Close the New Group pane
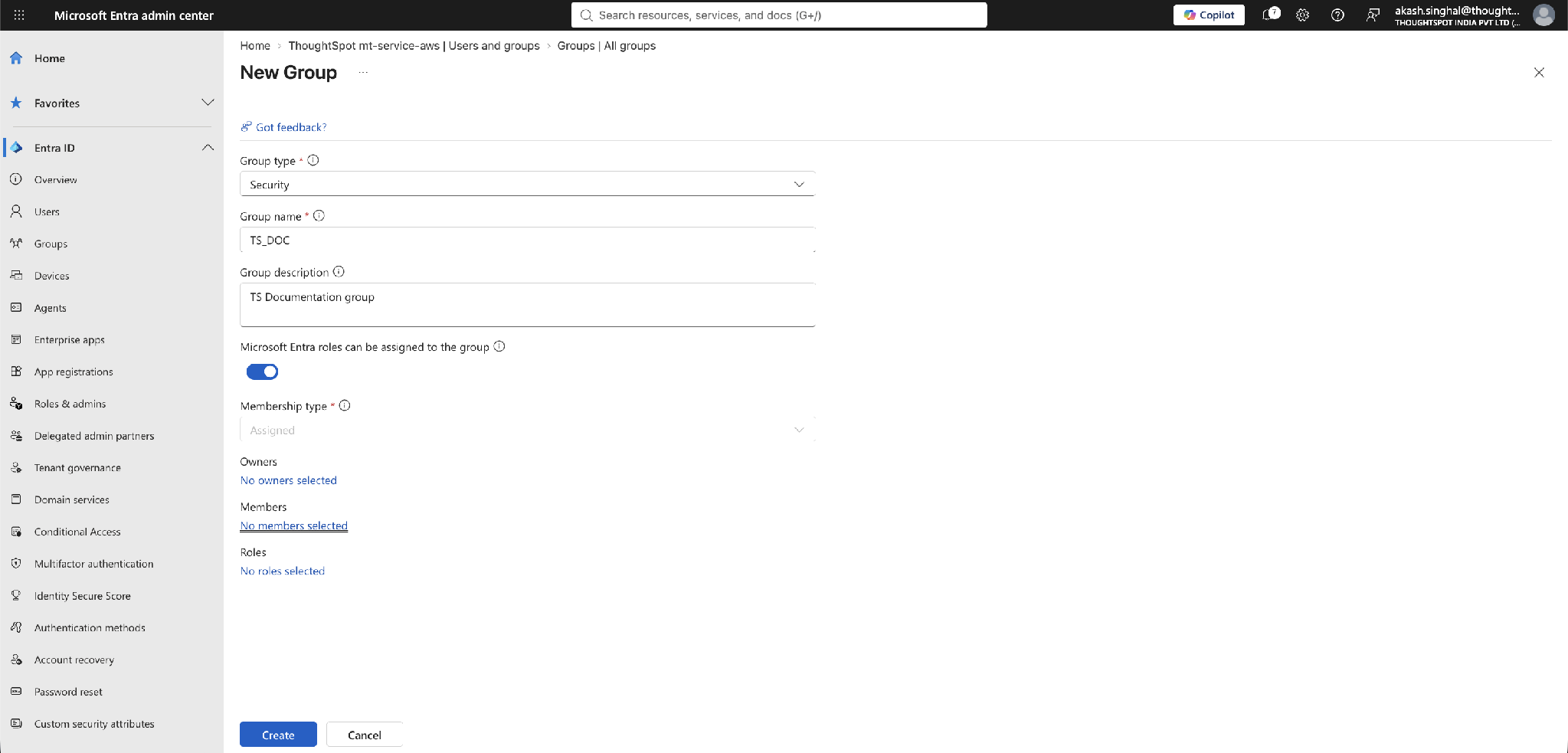The image size is (1568, 753). pos(1539,73)
